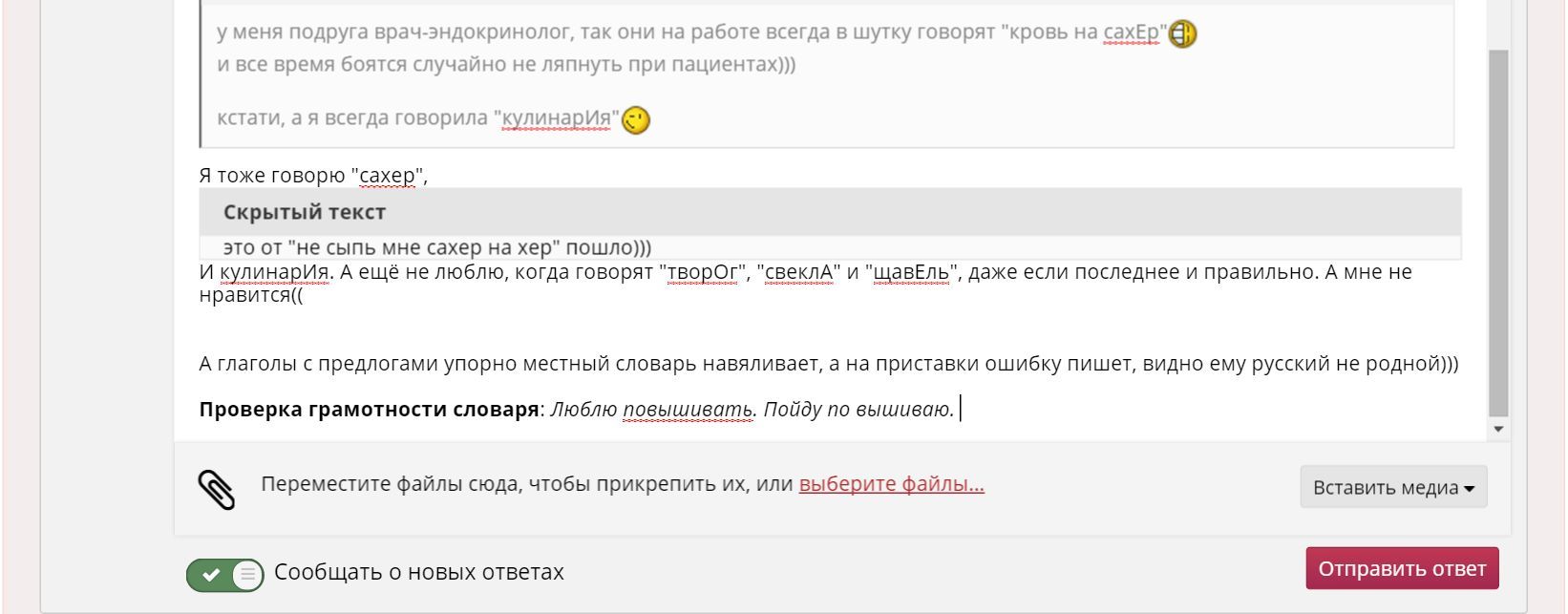The image size is (1568, 614).
Task: Place cursor after "Пойду по вышиваю."
Action: (957, 410)
